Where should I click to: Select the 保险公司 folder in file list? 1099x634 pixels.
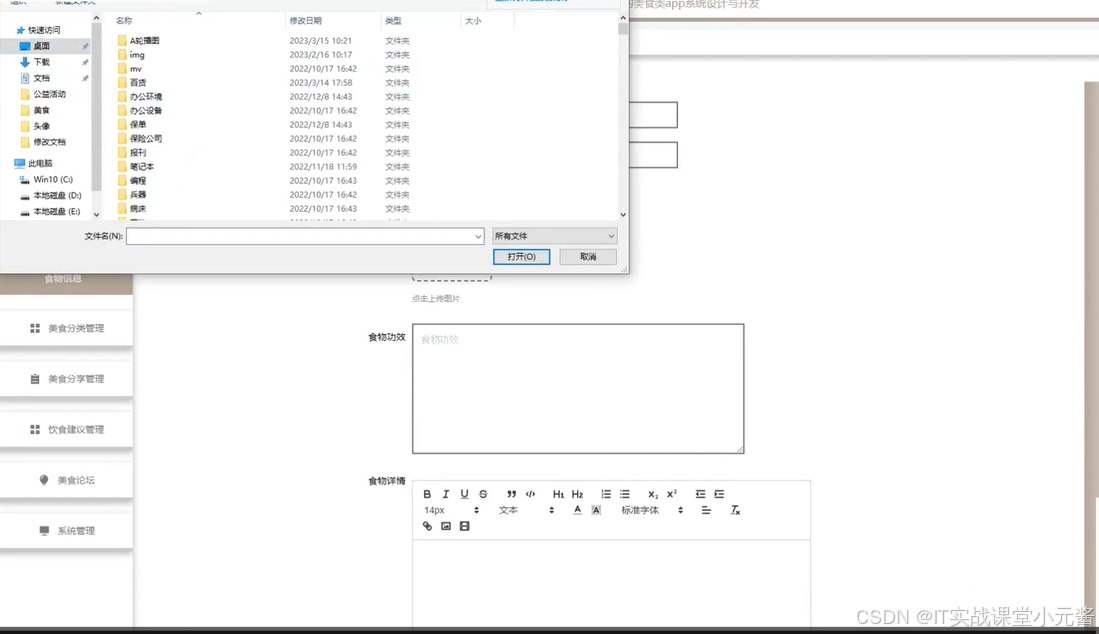pos(145,139)
